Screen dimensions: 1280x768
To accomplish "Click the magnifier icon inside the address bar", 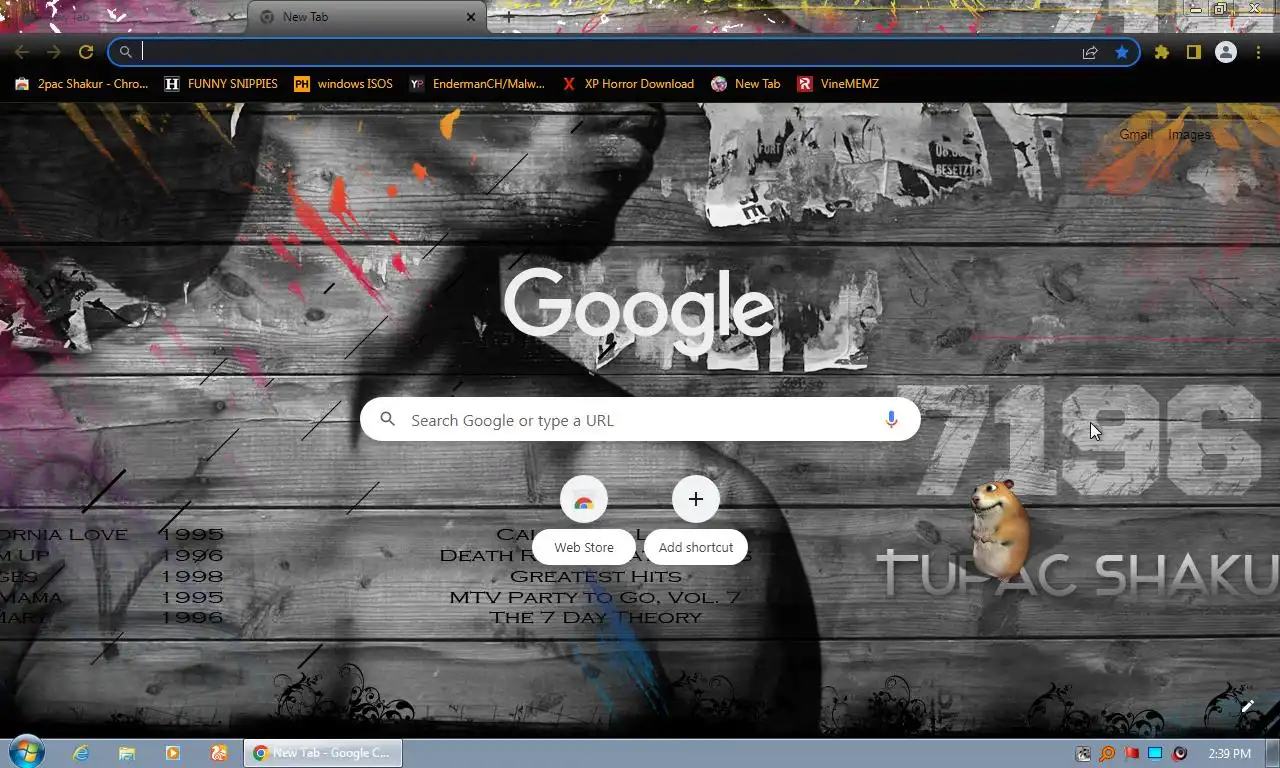I will (126, 52).
